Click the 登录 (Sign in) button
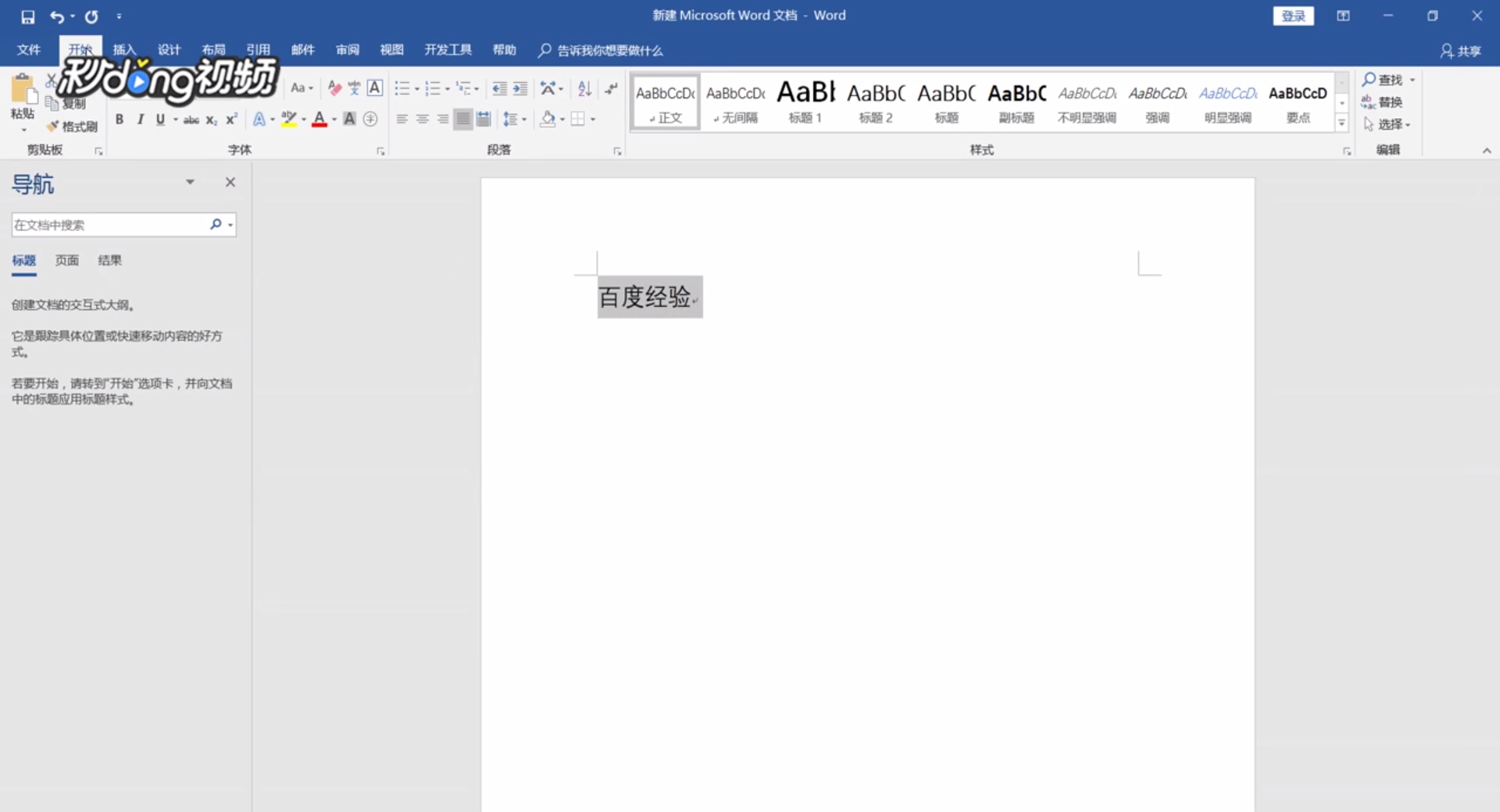This screenshot has height=812, width=1500. (1293, 16)
